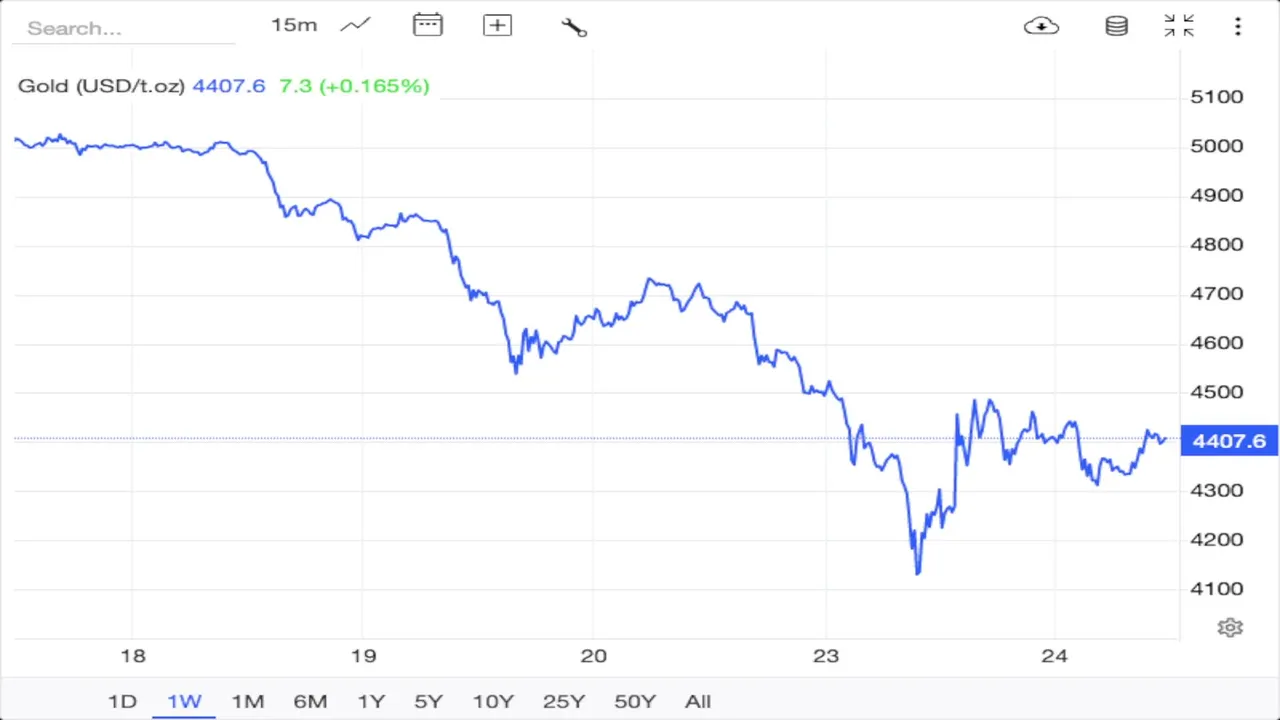Click the 4407.6 current price marker
This screenshot has width=1280, height=720.
pos(1229,441)
